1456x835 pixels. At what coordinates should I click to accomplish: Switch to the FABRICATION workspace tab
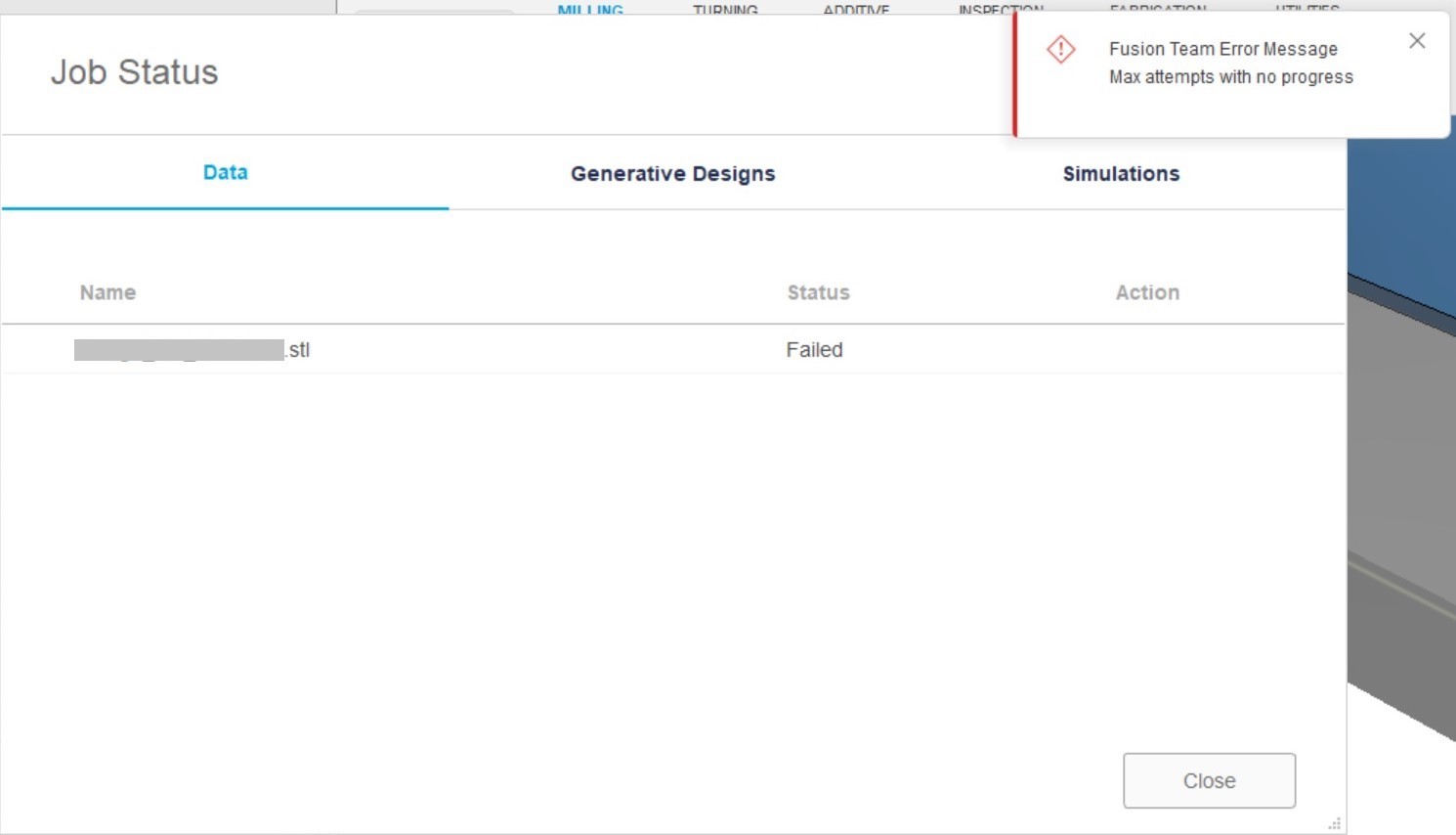1157,10
